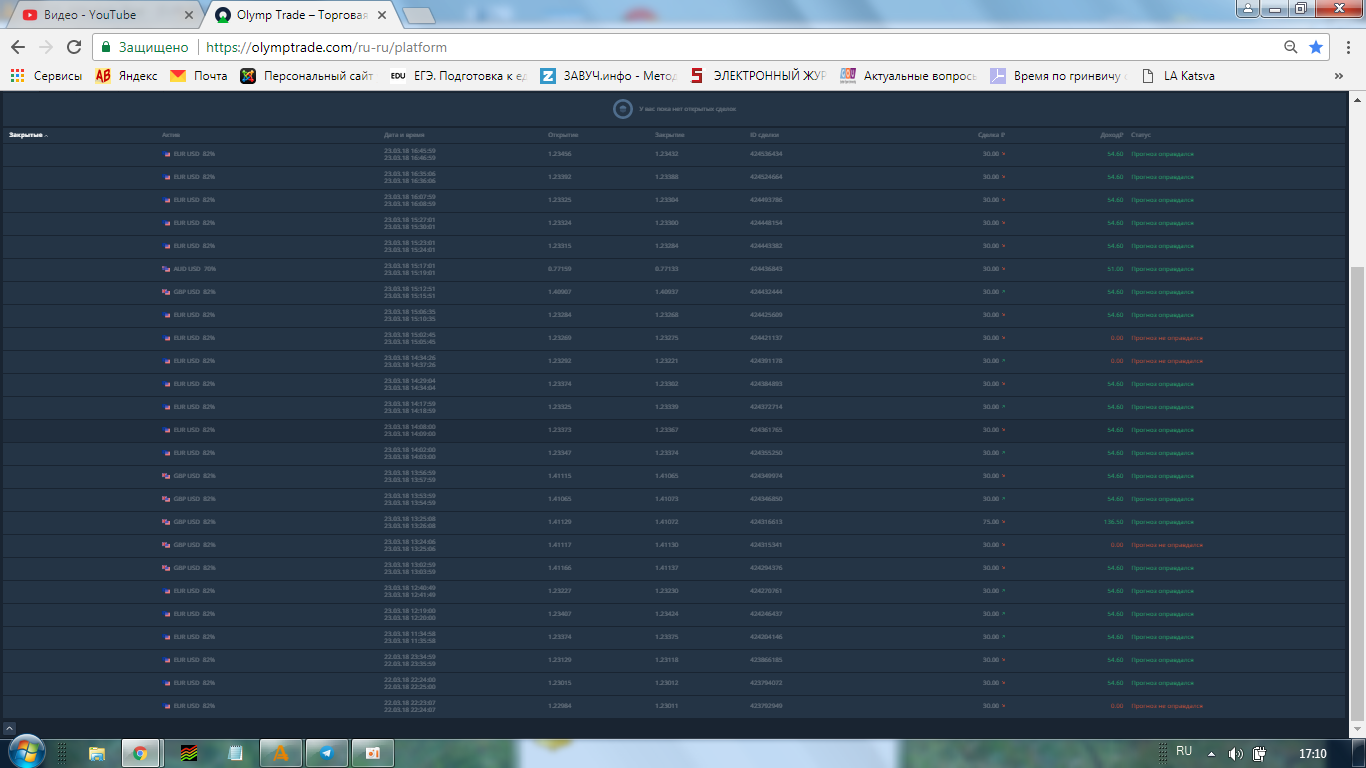Viewport: 1366px width, 768px height.
Task: Open the Почта bookmark
Action: [199, 75]
